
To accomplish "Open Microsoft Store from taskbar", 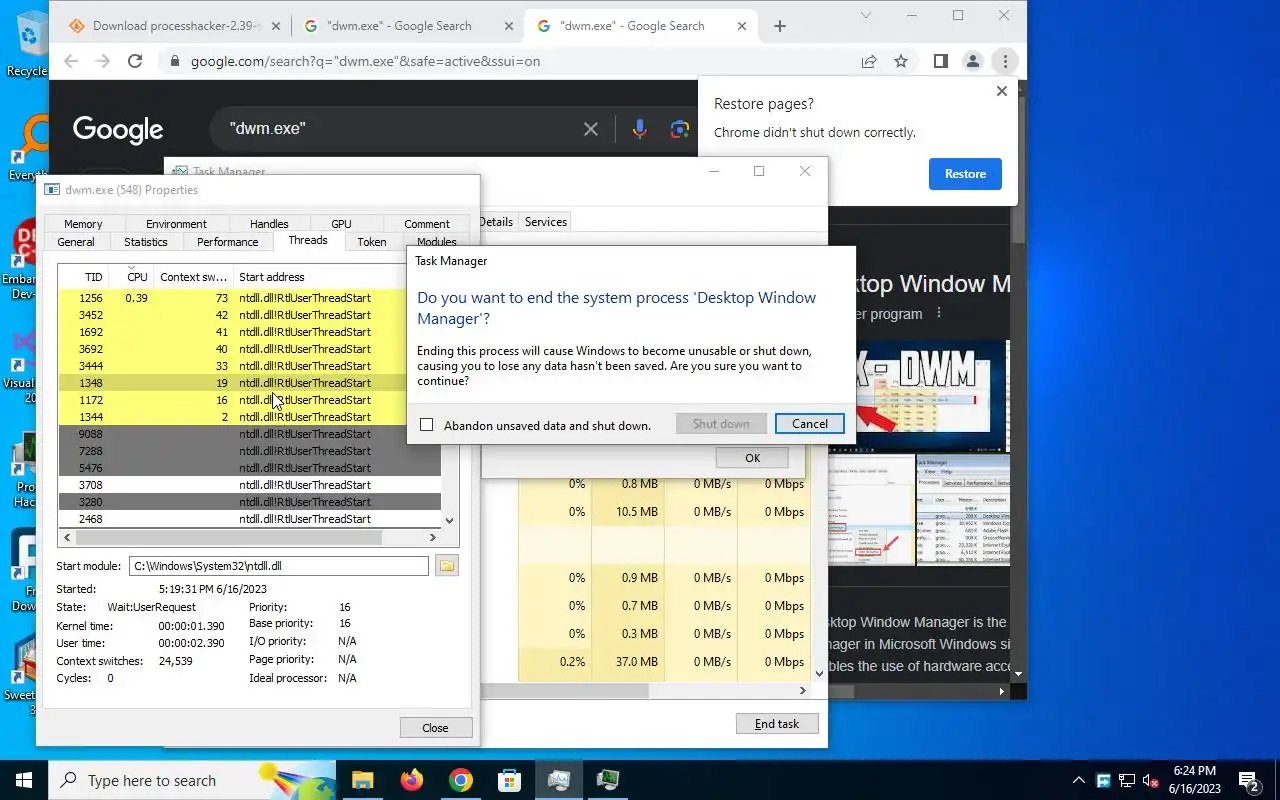I will [509, 780].
